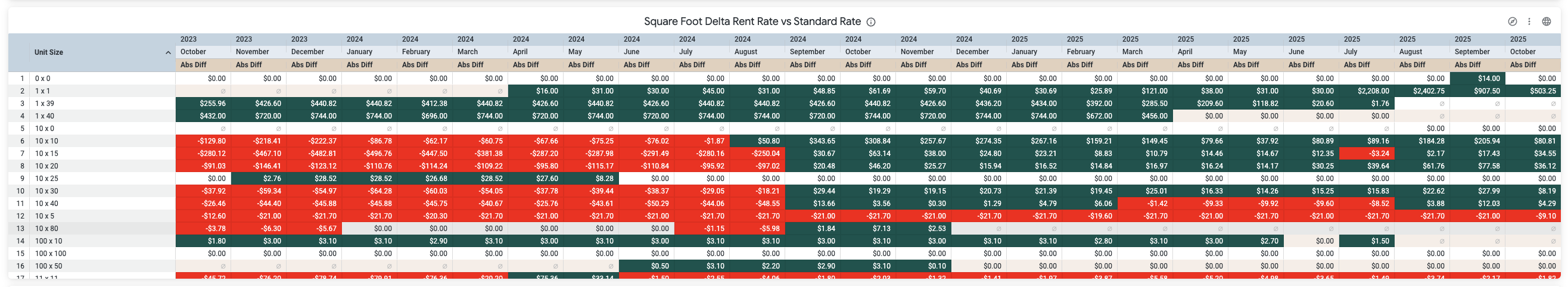The image size is (1568, 287).
Task: Click the info icon beside the chart title
Action: [x=871, y=22]
